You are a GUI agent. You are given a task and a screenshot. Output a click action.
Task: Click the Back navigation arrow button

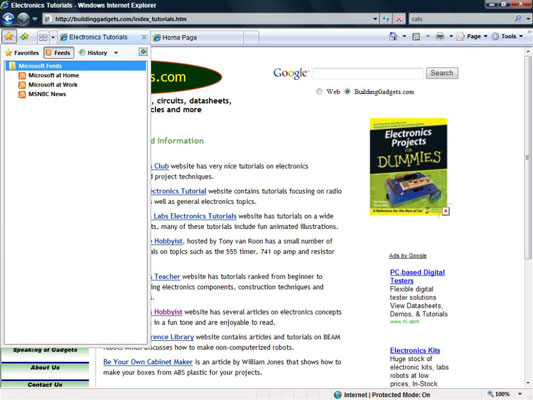8,19
